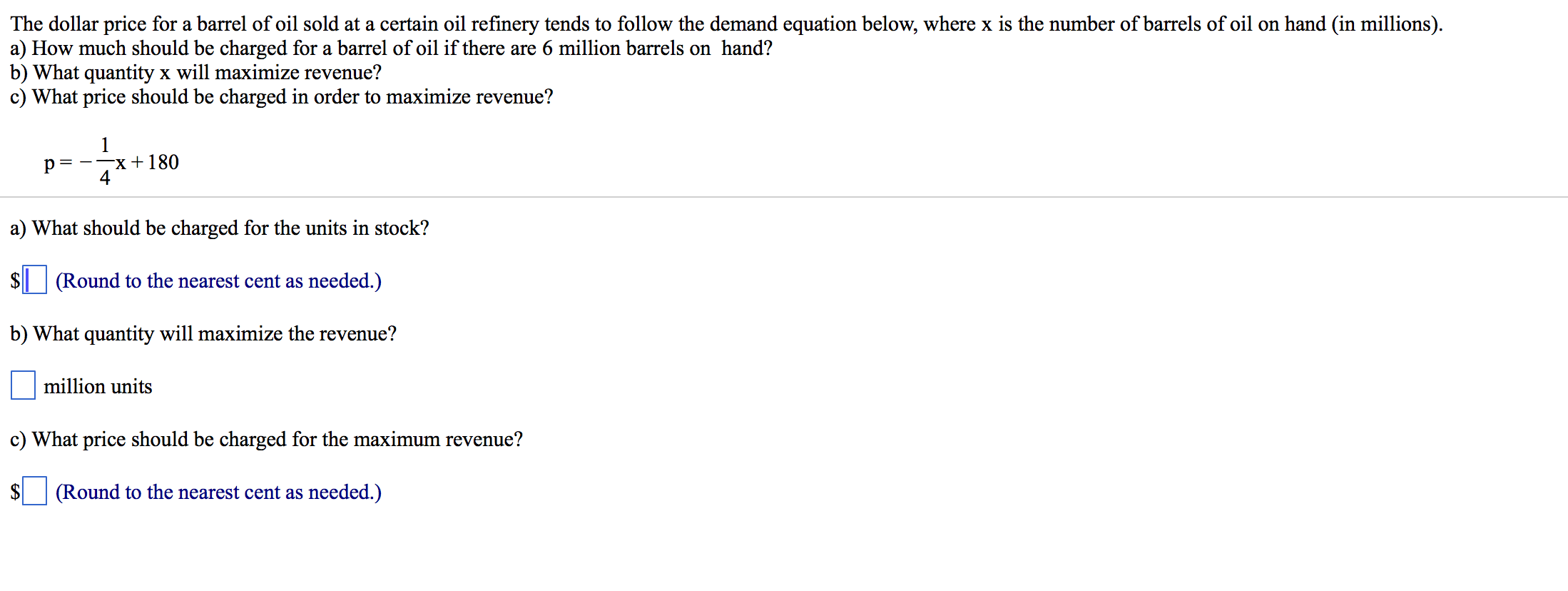This screenshot has height=591, width=1568.
Task: Select the line 'How much should be charged'
Action: tap(391, 49)
